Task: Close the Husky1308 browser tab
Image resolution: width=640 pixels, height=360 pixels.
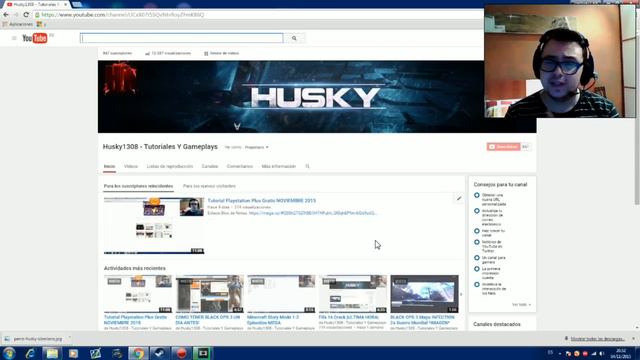Action: 66,4
